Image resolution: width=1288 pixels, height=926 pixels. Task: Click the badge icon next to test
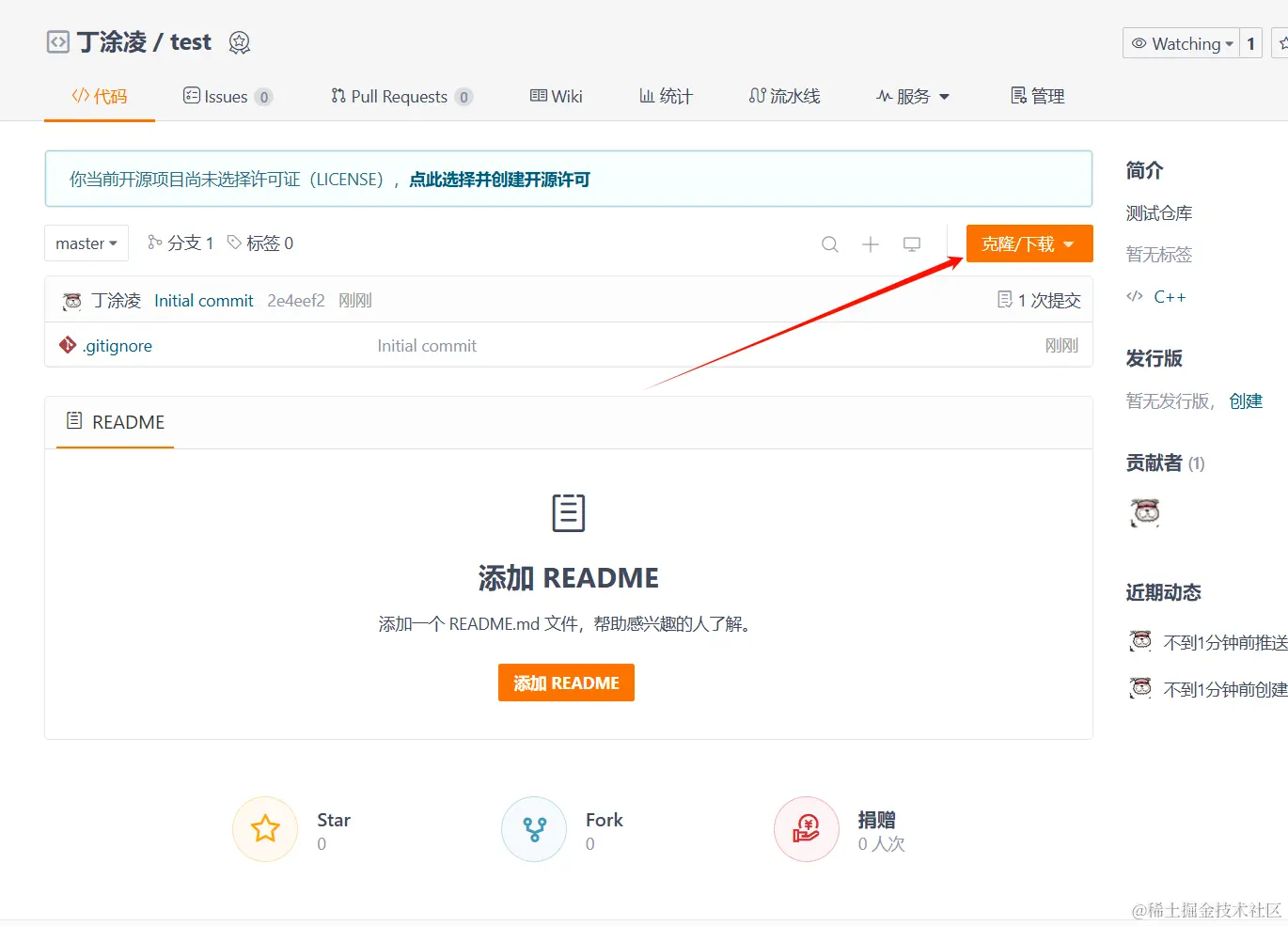pos(240,42)
